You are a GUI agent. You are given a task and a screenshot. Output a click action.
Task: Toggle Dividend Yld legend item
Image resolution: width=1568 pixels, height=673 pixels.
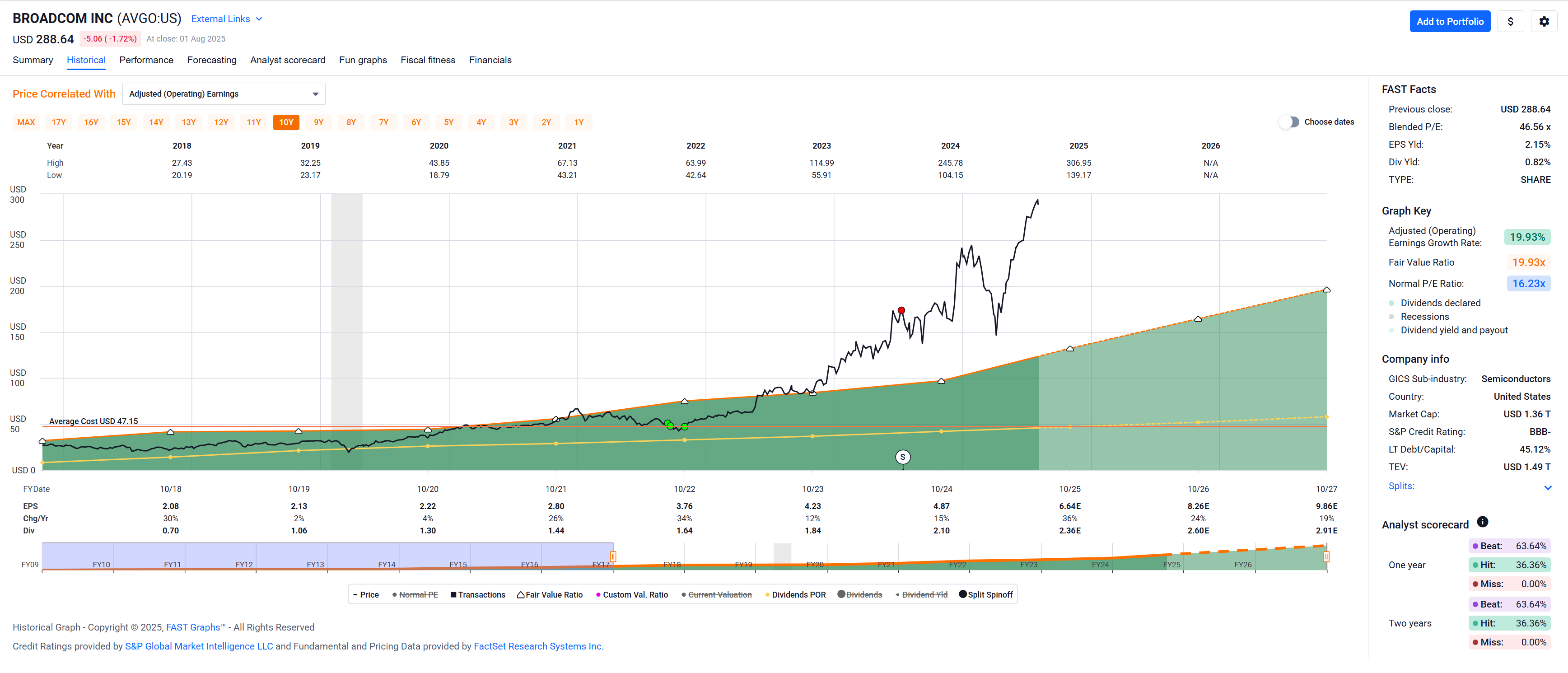click(x=921, y=594)
